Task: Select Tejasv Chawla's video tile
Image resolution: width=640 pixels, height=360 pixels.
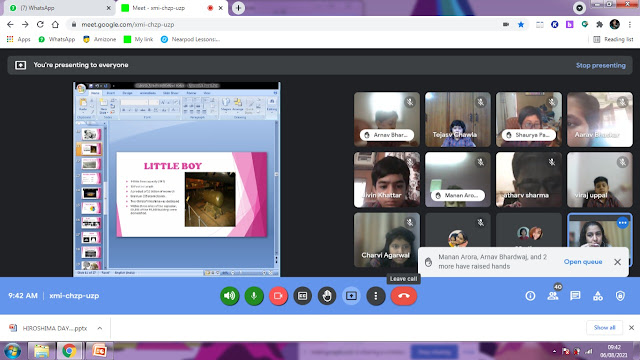Action: 458,119
